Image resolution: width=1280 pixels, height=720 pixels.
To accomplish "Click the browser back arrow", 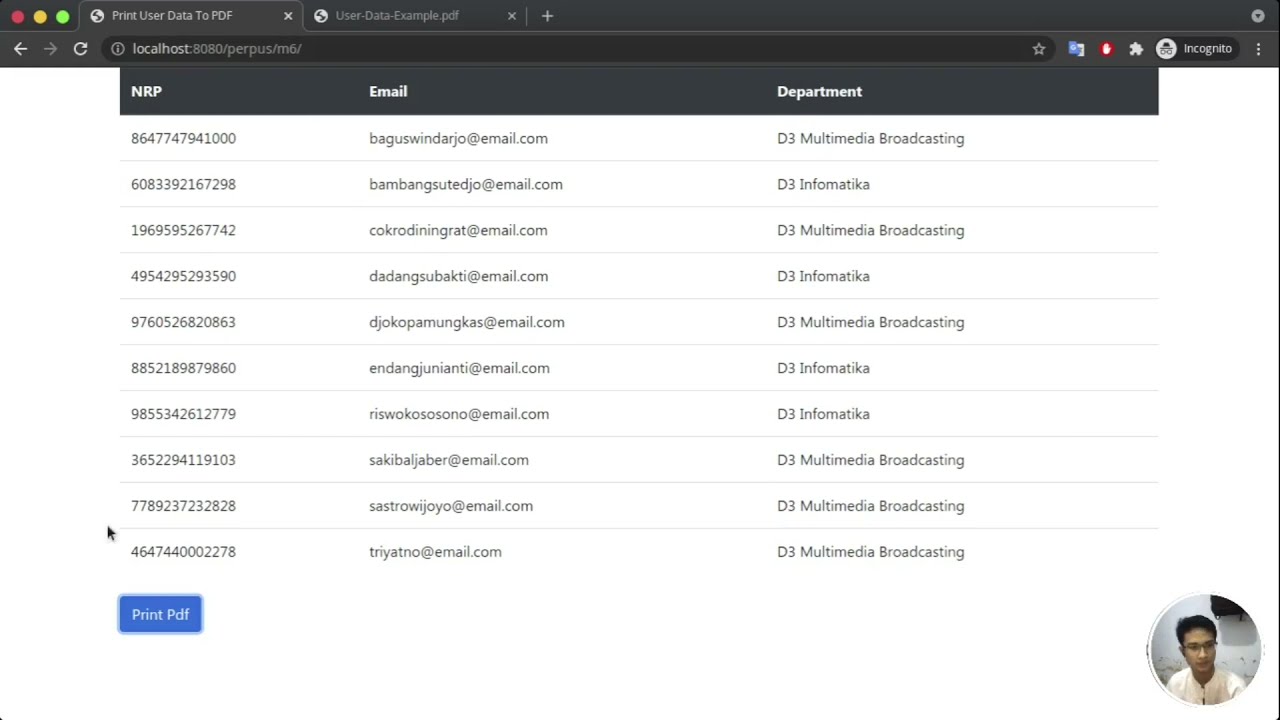I will (20, 48).
